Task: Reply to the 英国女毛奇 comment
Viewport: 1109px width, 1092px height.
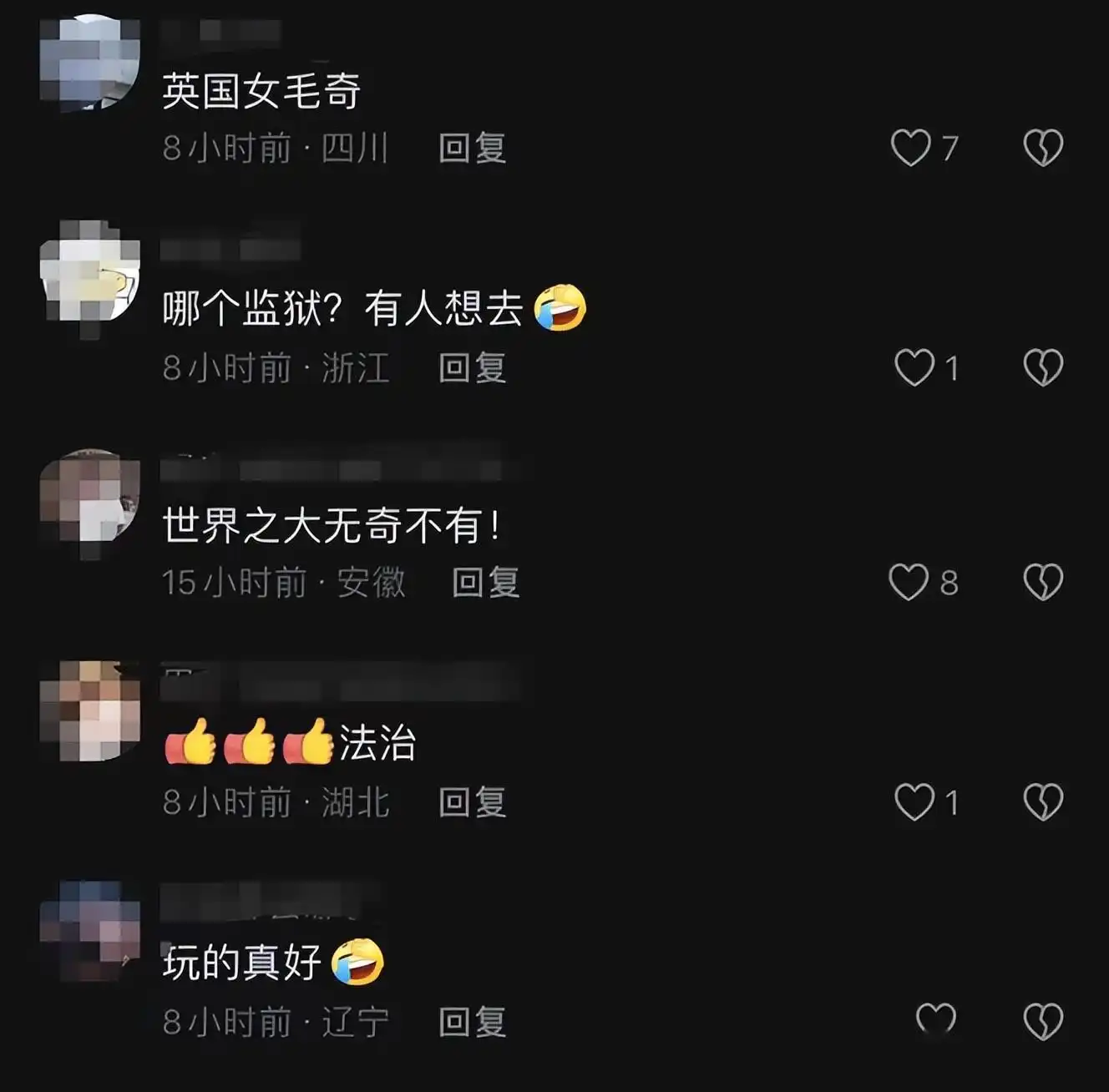Action: pos(473,149)
